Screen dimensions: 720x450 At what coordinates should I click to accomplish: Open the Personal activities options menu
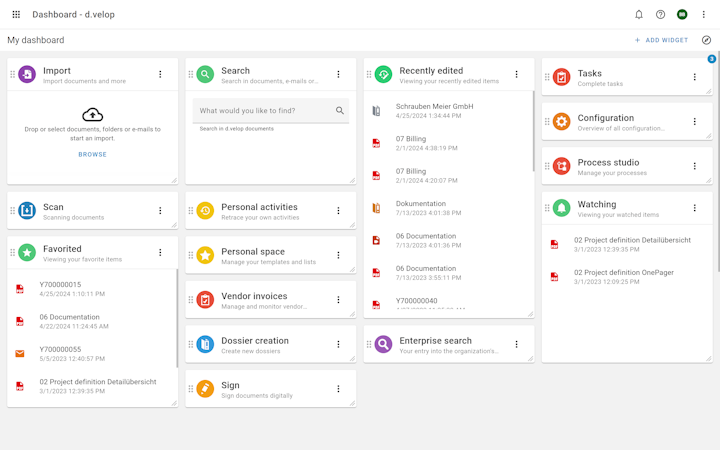338,210
